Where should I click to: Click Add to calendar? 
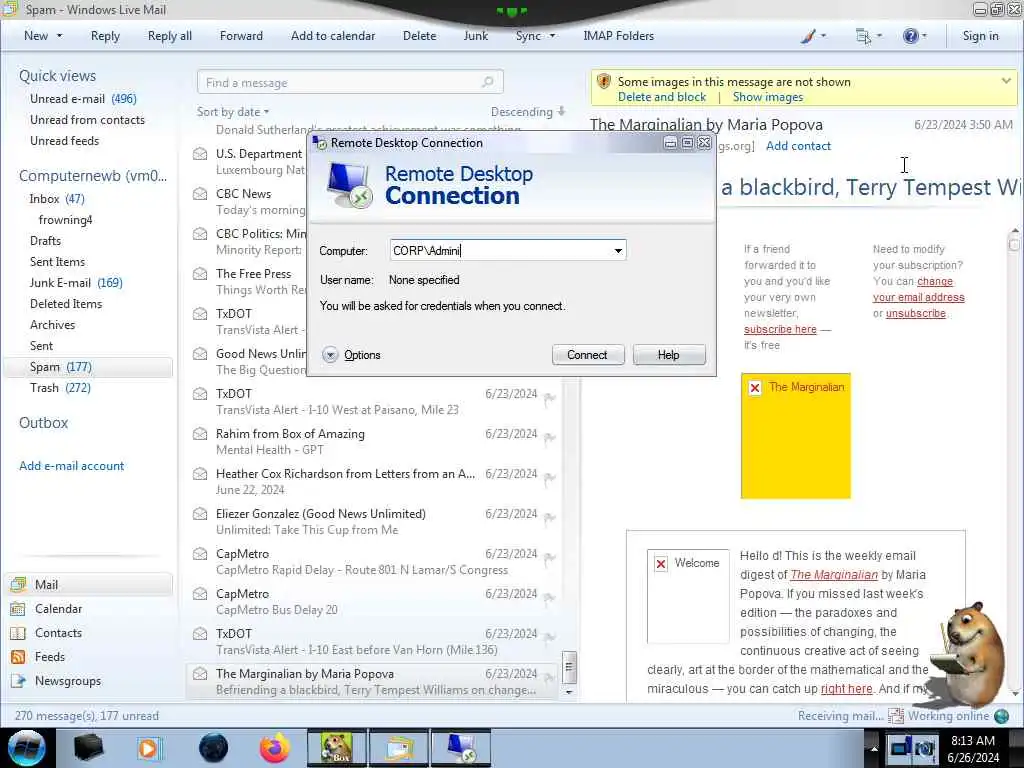point(333,36)
